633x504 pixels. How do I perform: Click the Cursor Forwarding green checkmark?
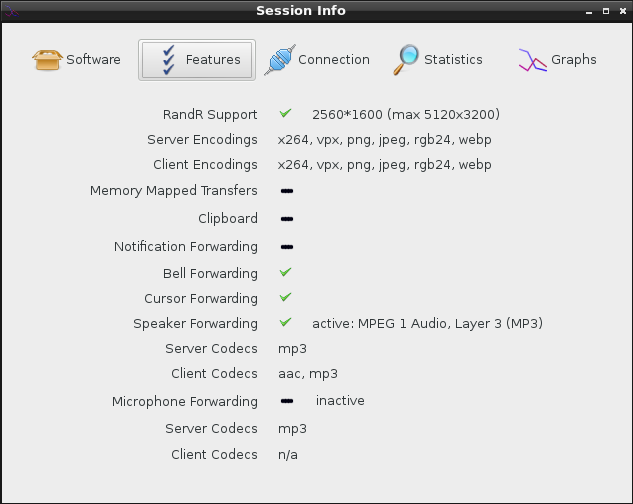(x=285, y=298)
